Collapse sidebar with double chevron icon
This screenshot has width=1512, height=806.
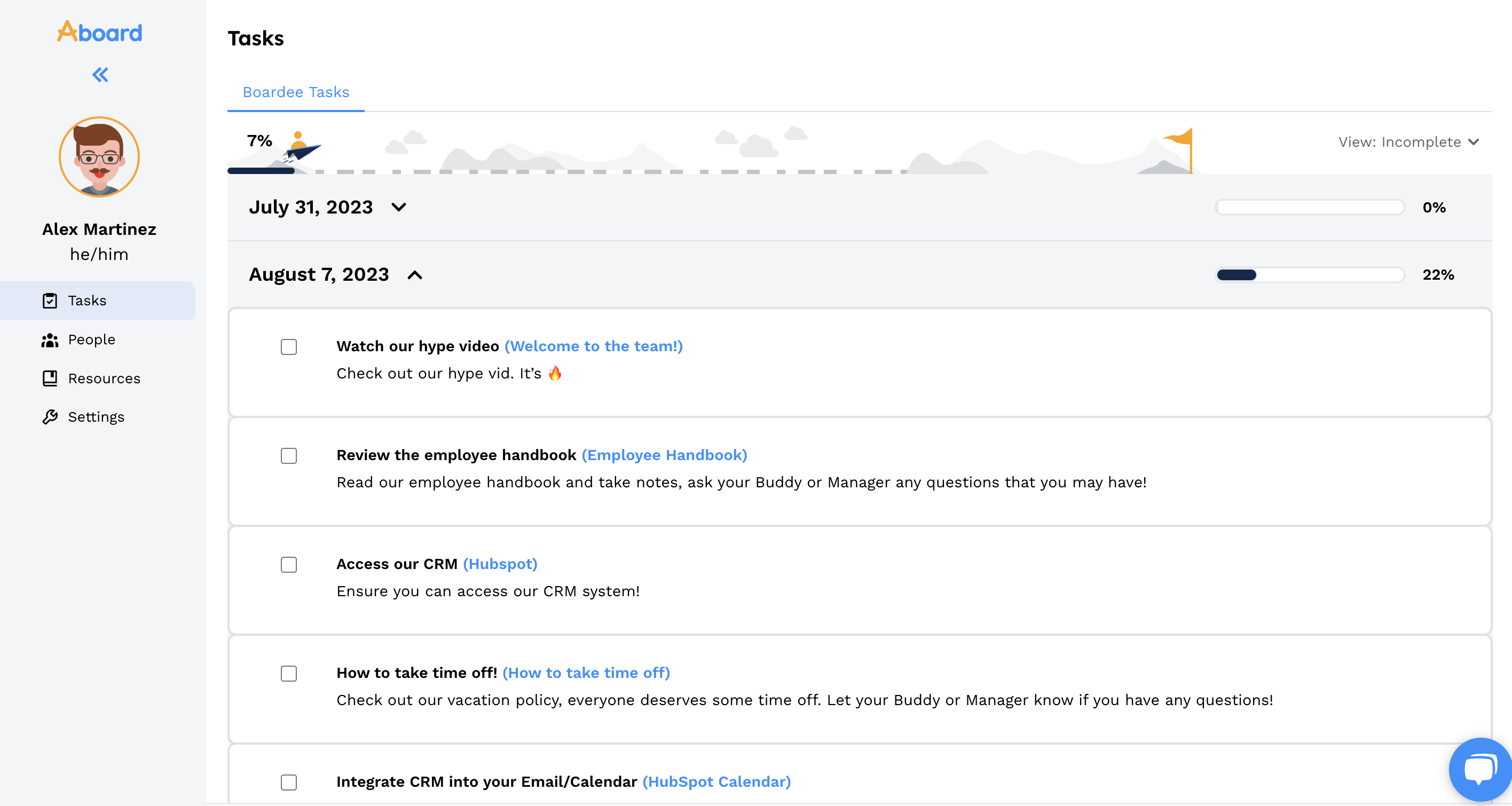100,75
